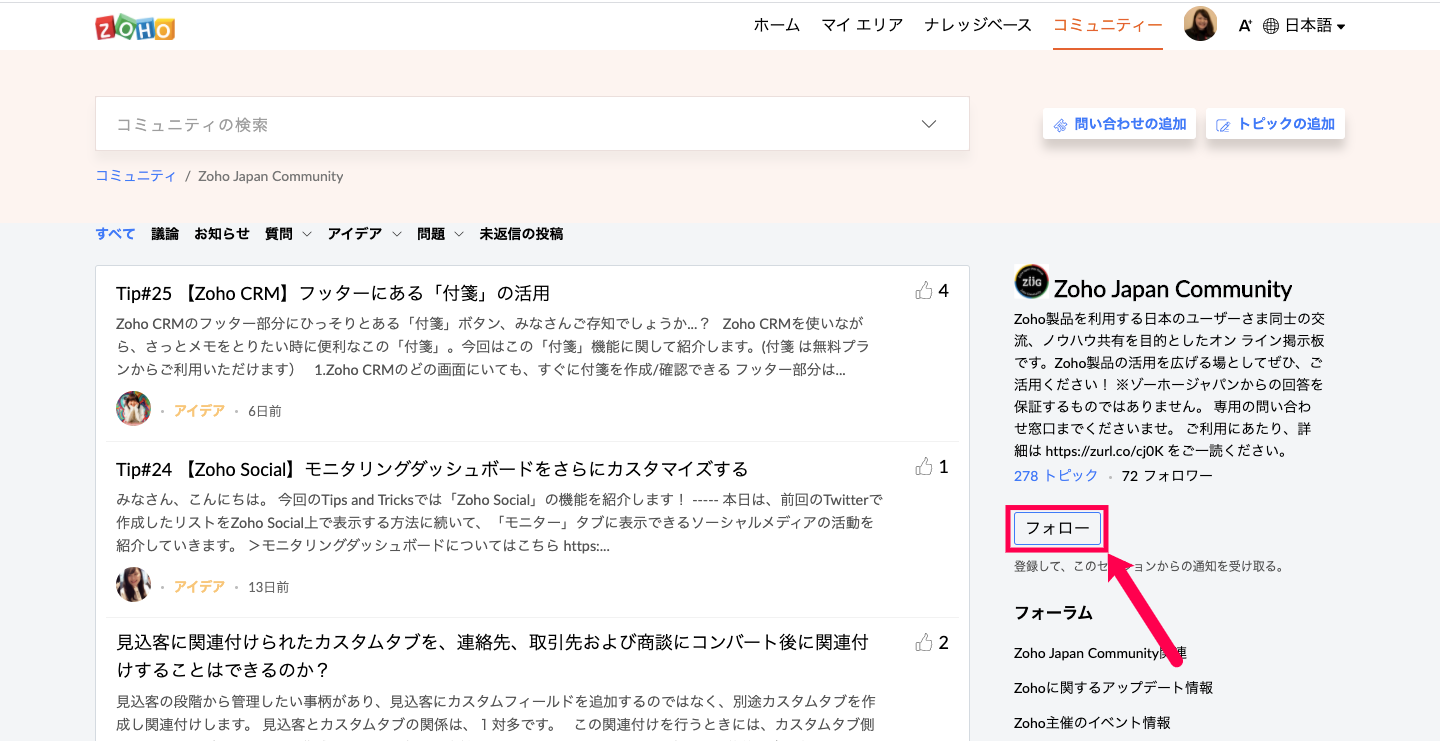Expand the community search dropdown chevron
The height and width of the screenshot is (741, 1440).
coord(929,124)
